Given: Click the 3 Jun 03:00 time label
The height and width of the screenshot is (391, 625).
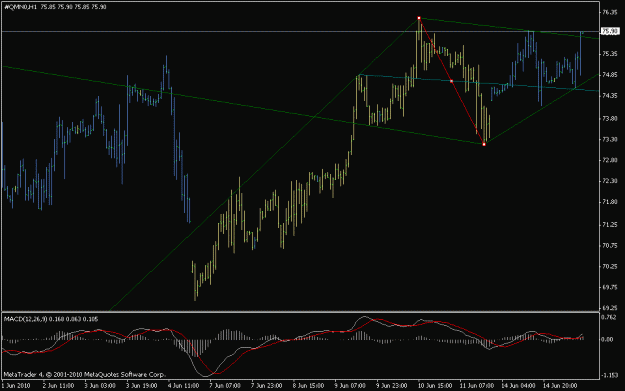Looking at the screenshot, I should coord(100,386).
